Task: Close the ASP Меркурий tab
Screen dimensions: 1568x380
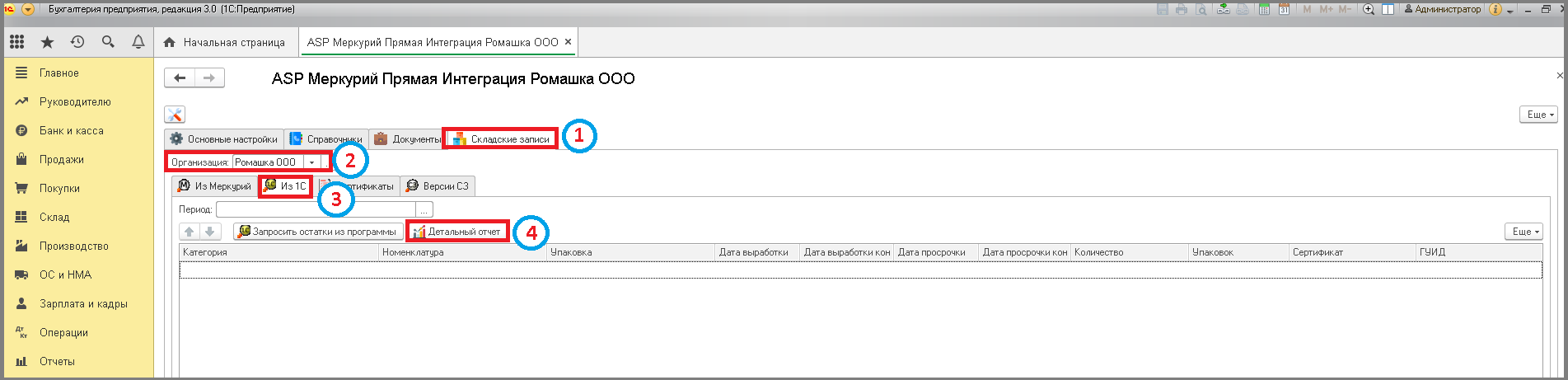Action: click(568, 42)
